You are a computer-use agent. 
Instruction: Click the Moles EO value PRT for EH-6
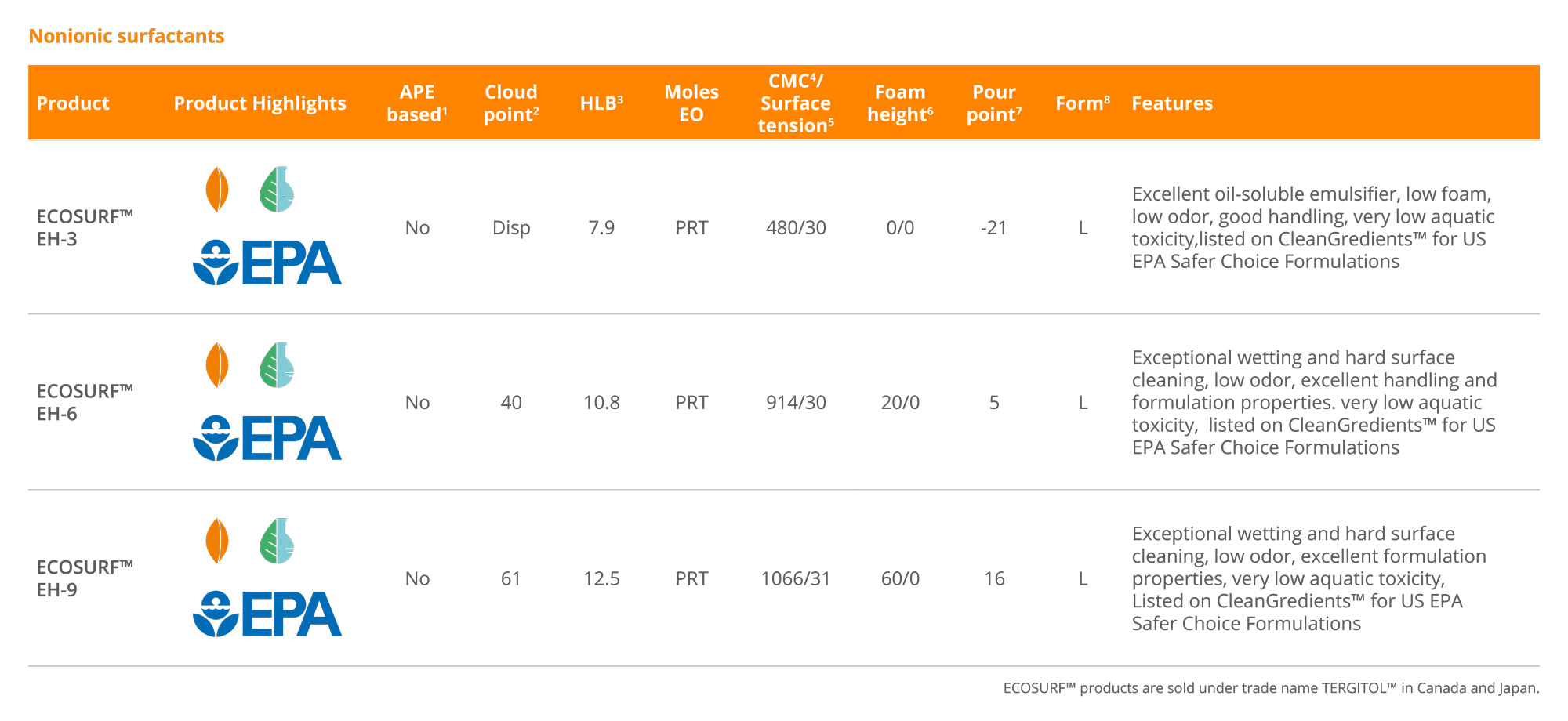tap(691, 403)
